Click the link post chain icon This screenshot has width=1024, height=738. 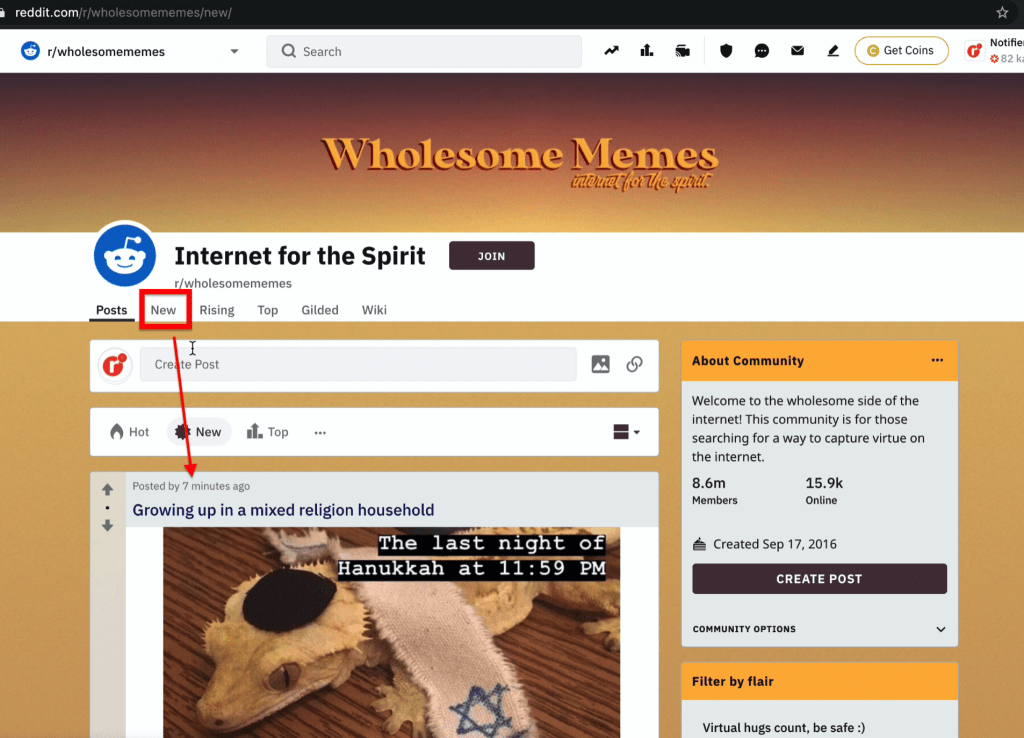click(x=634, y=364)
